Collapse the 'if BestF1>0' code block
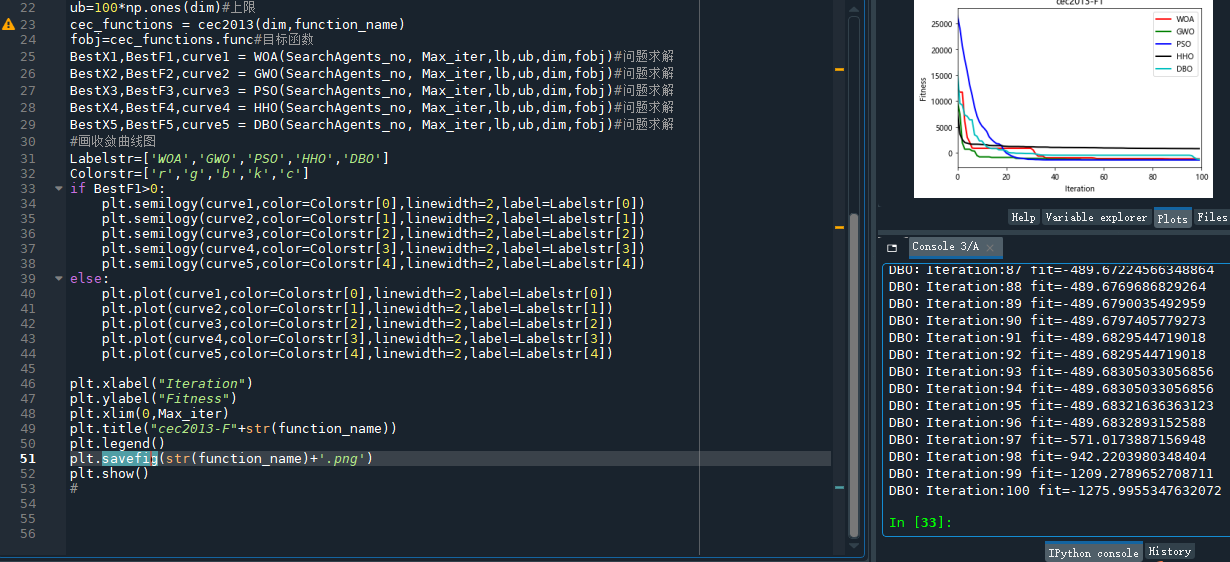The image size is (1230, 562). click(58, 189)
